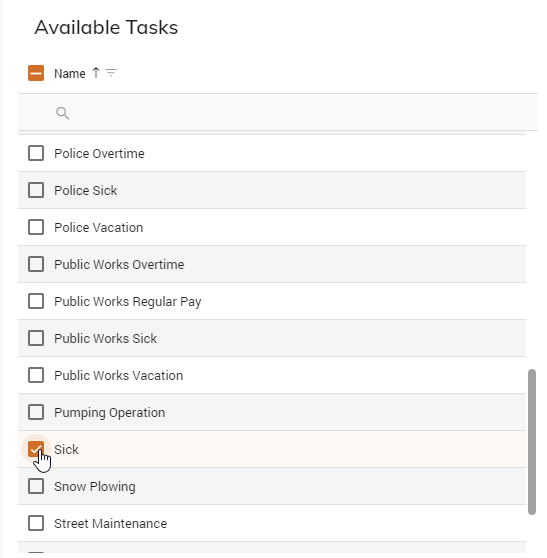Screen dimensions: 547x558
Task: Click the Snow Plowing row label
Action: [x=95, y=486]
